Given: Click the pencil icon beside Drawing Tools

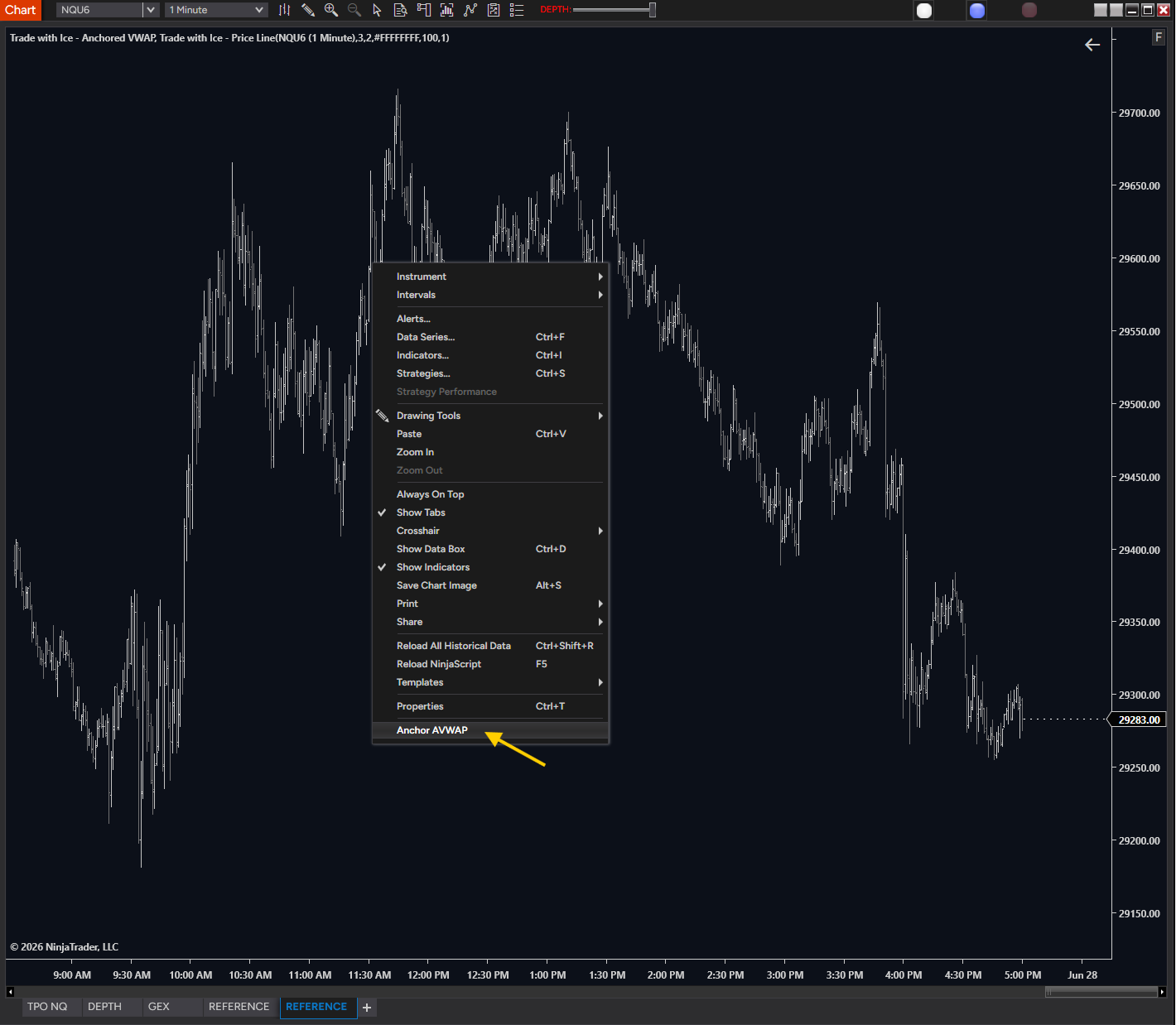Looking at the screenshot, I should [x=382, y=416].
